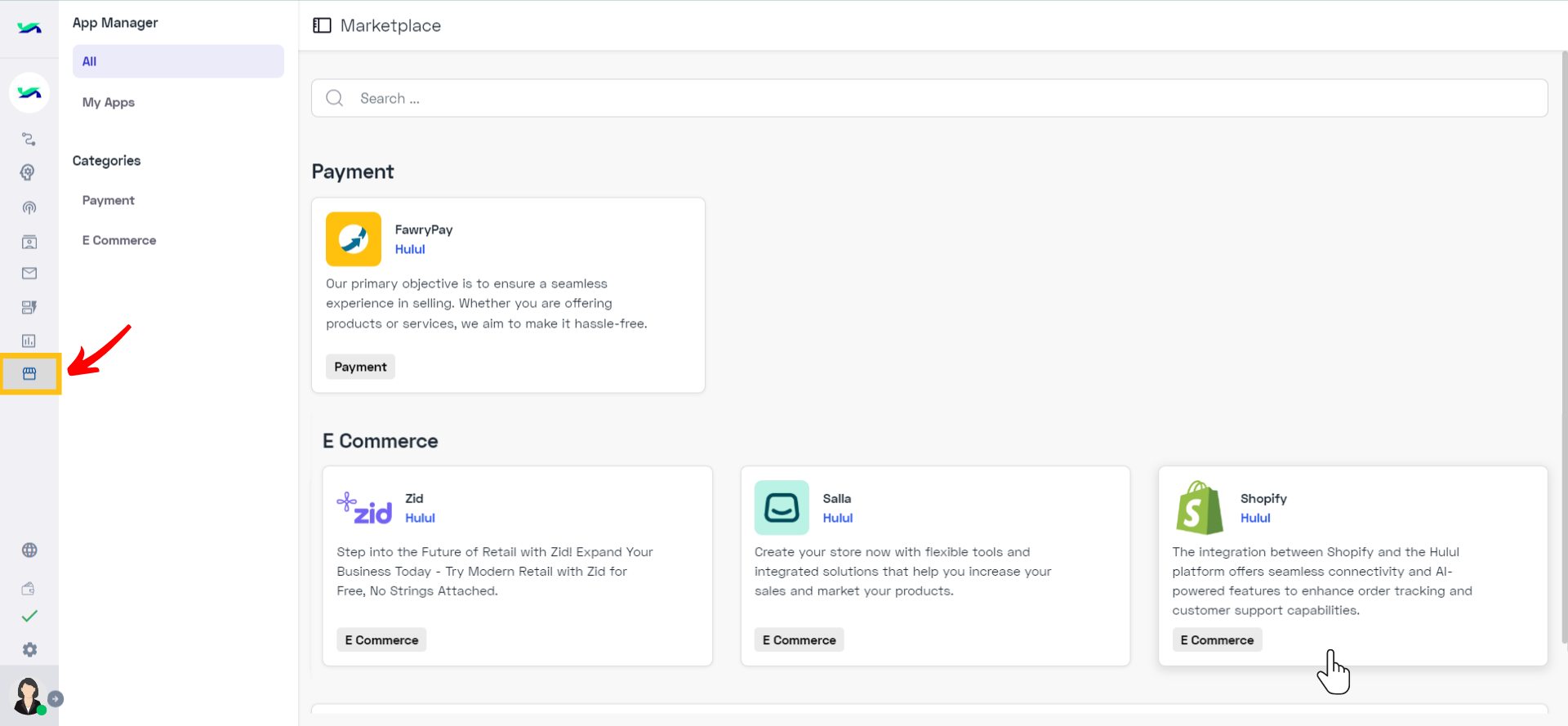Open the FawryPay app title
1568x726 pixels.
coord(424,229)
